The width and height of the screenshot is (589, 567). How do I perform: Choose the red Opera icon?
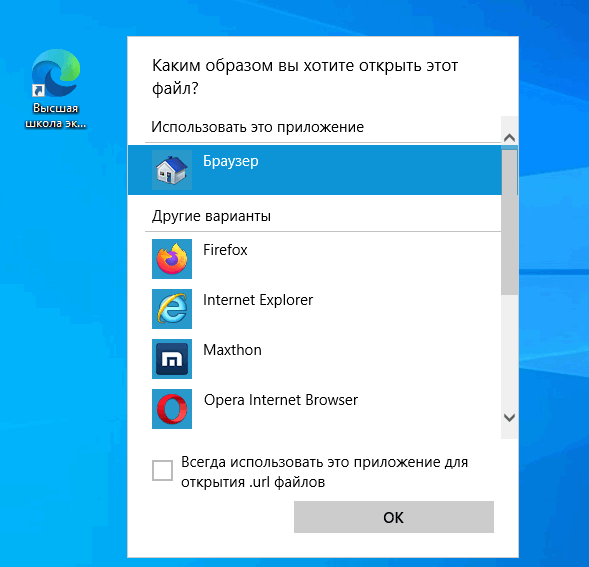[172, 409]
